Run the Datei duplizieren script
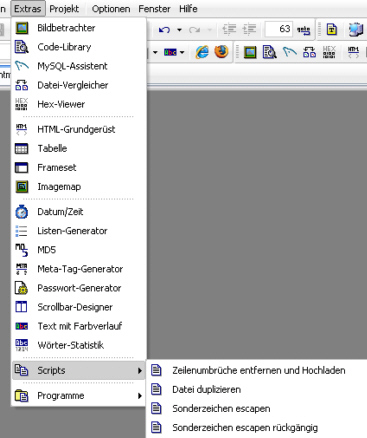Viewport: 367px width, 438px height. pyautogui.click(x=257, y=389)
